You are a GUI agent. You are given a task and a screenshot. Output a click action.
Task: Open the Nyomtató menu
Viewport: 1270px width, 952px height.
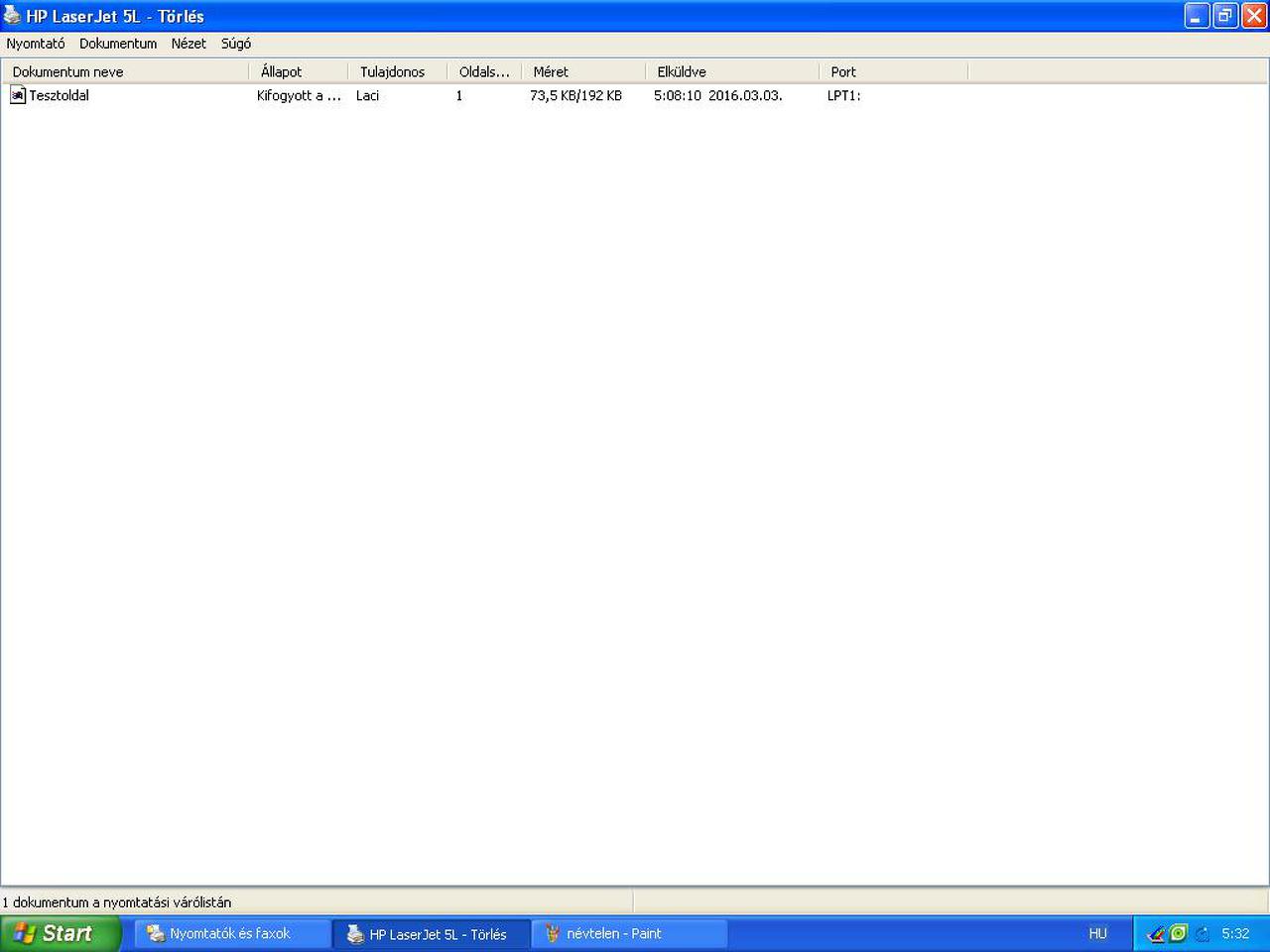pyautogui.click(x=36, y=44)
